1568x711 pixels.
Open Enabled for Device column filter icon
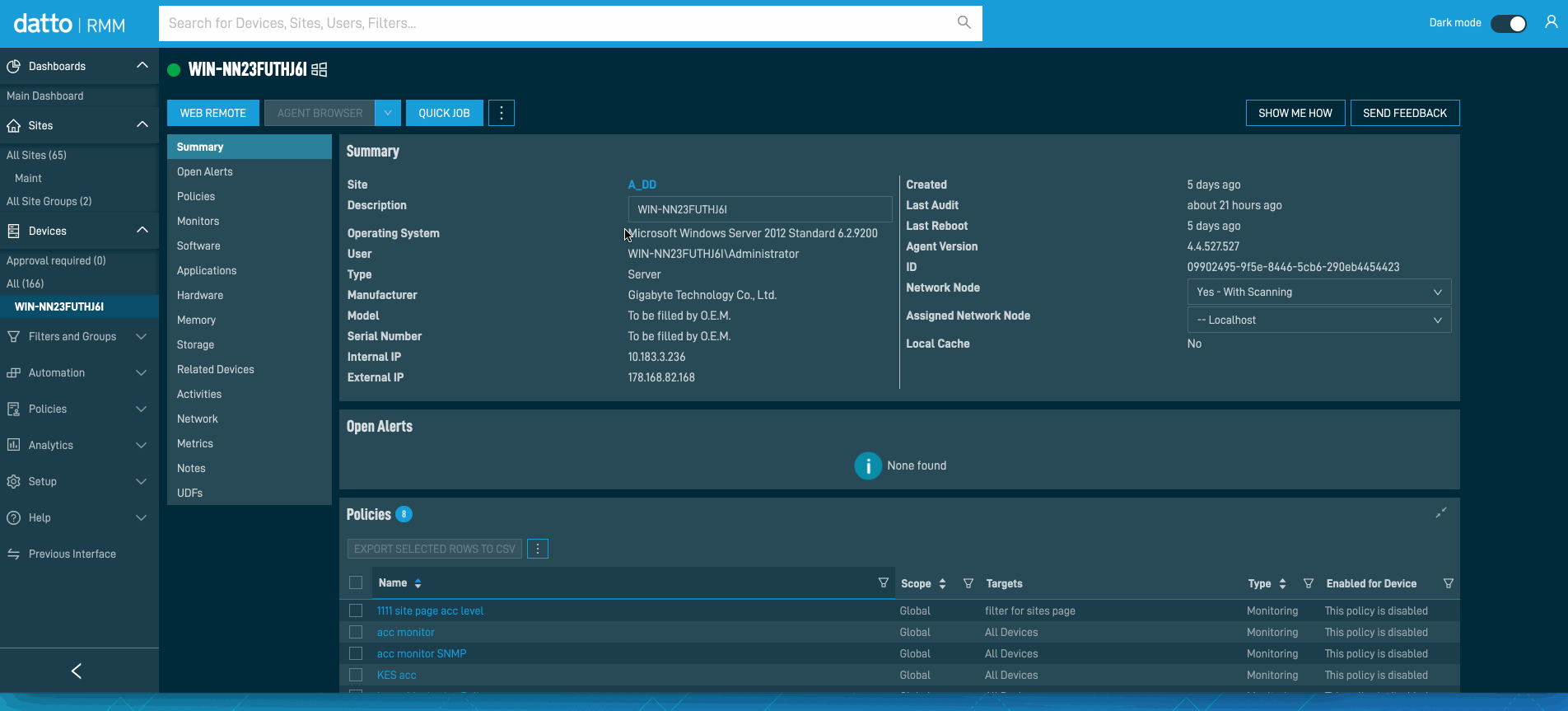pos(1449,583)
